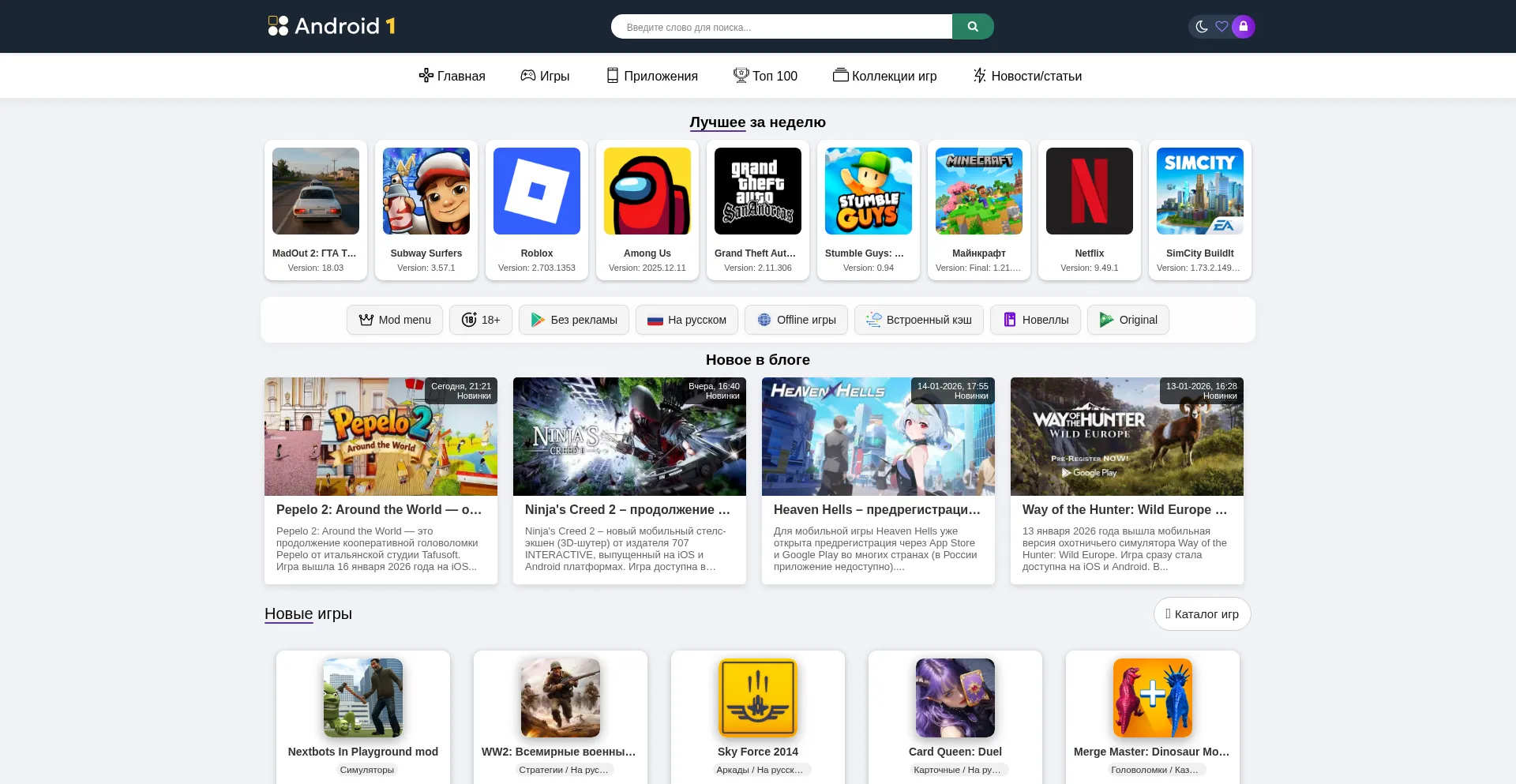1516x784 pixels.
Task: Open the Коллекции игр menu item
Action: click(884, 76)
